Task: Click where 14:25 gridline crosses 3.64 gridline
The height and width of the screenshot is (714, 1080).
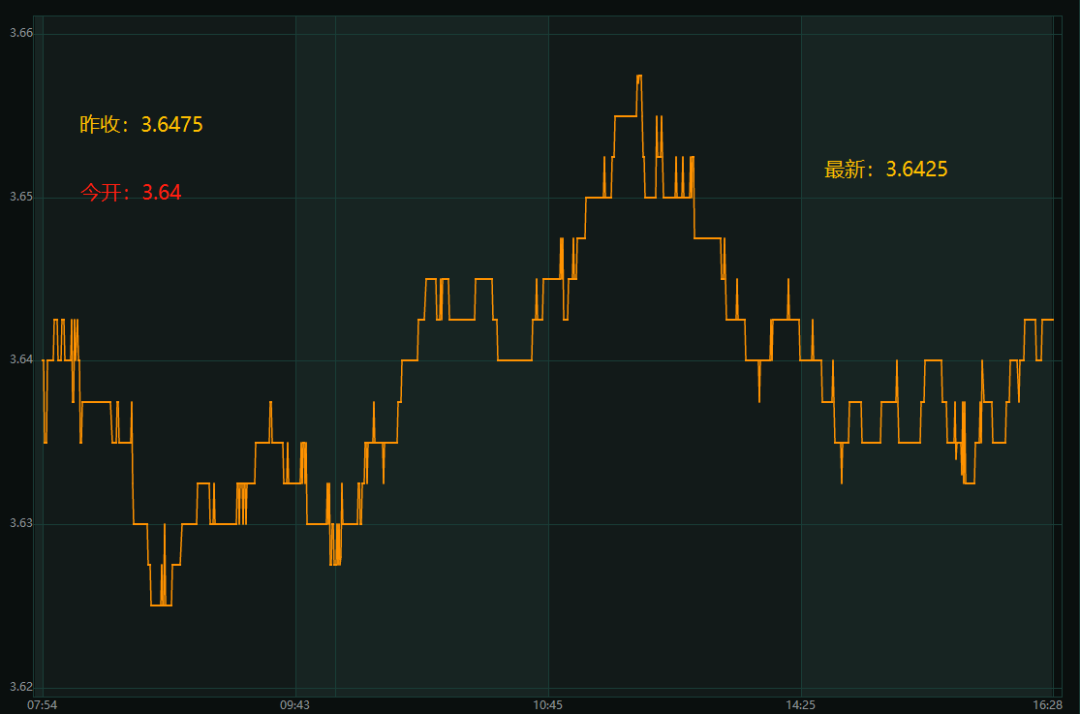Action: (x=801, y=360)
